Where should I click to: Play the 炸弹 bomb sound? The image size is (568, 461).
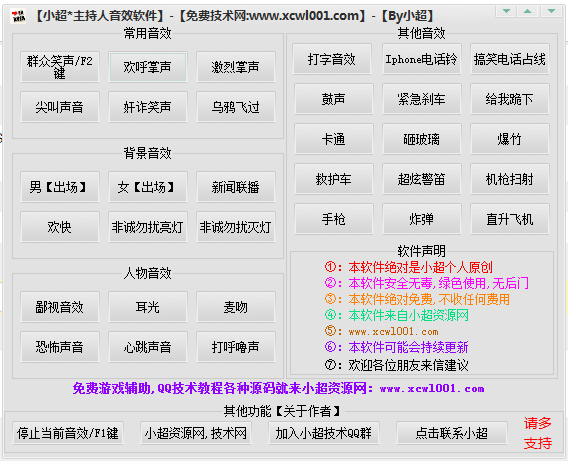pos(422,219)
